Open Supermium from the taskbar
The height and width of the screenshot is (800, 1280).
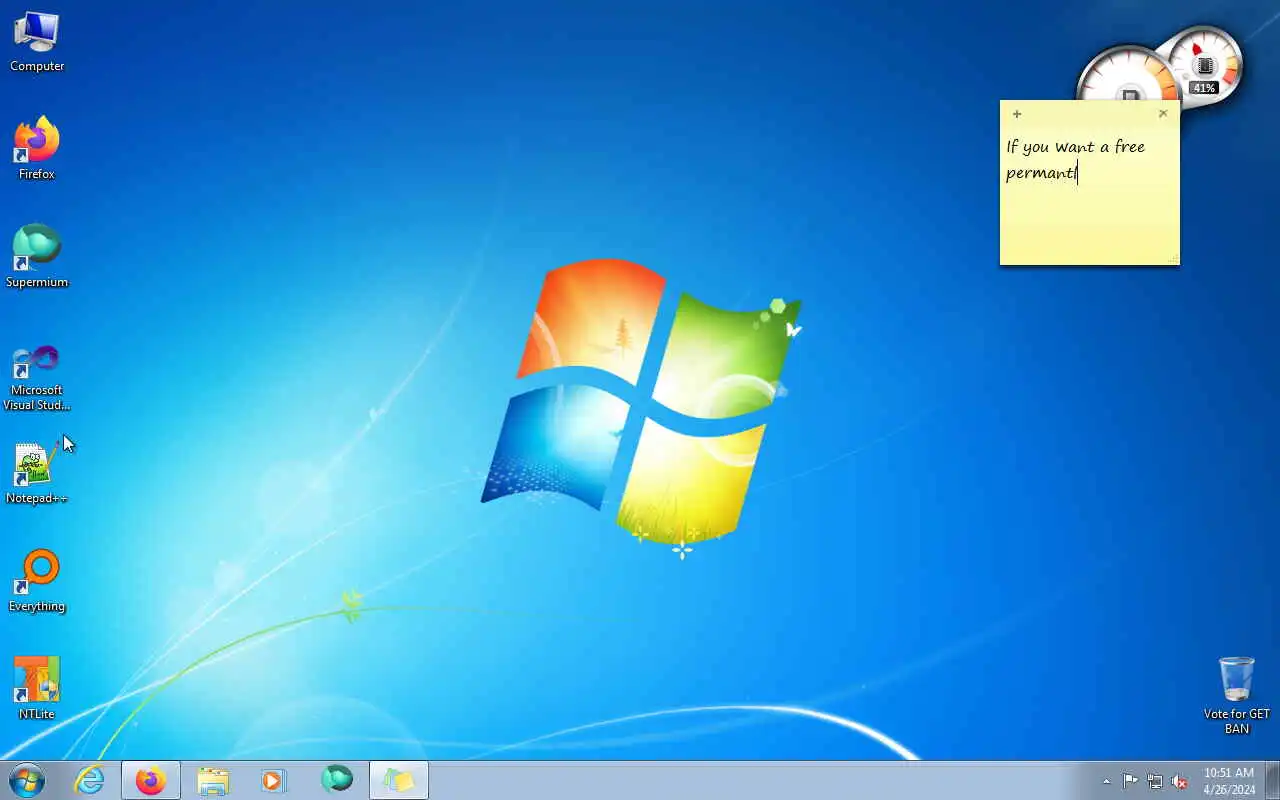pyautogui.click(x=337, y=779)
